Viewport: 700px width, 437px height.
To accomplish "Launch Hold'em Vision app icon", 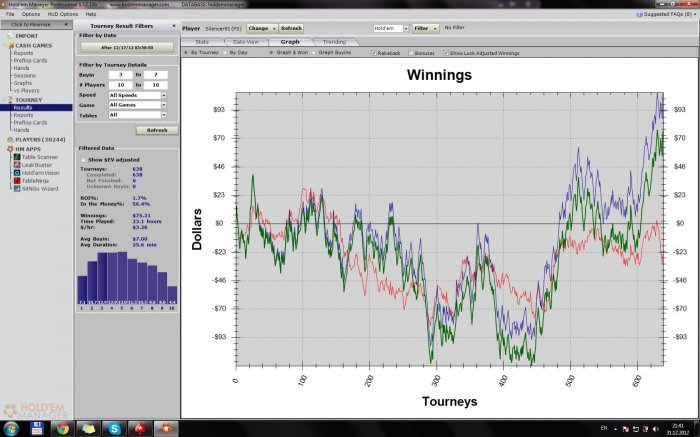I will pyautogui.click(x=17, y=173).
